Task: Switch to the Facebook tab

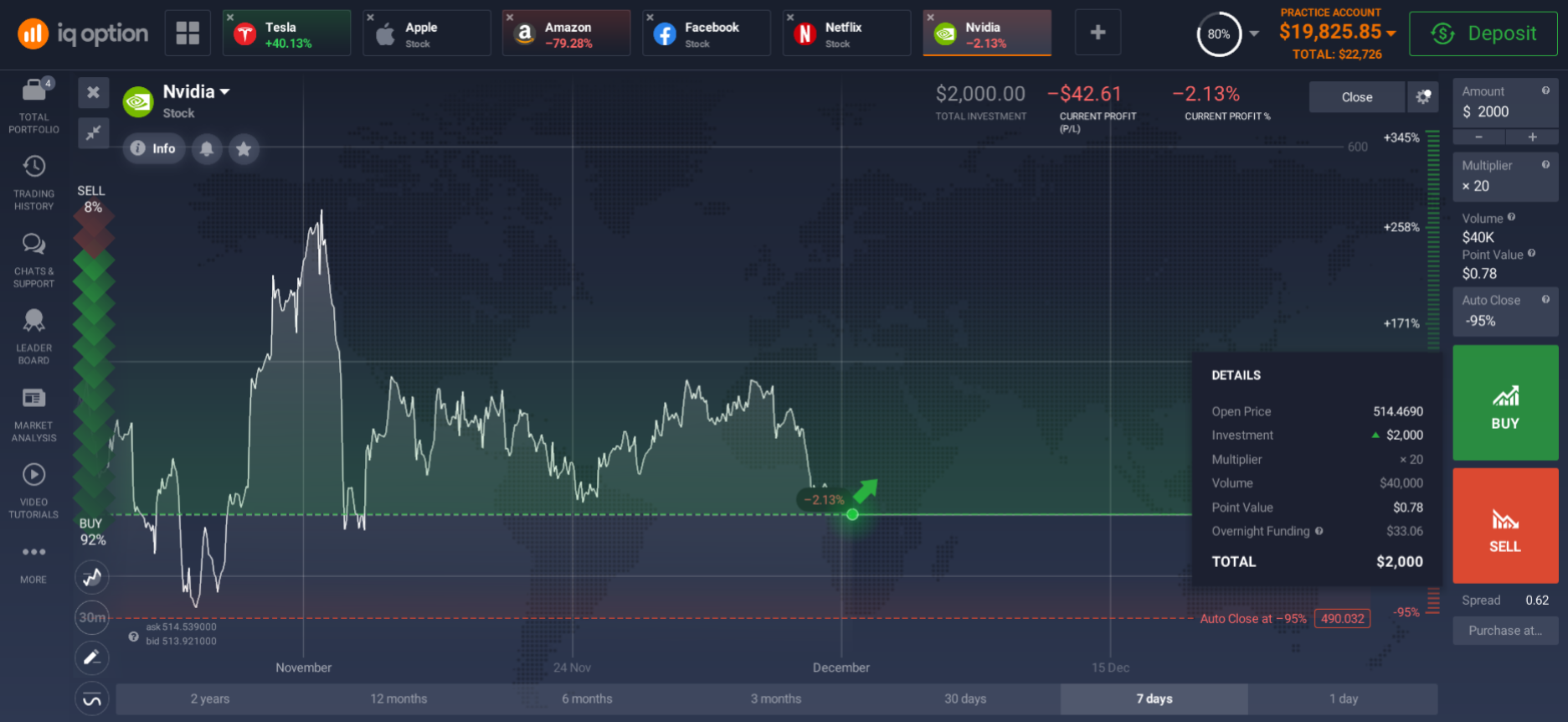Action: click(707, 34)
